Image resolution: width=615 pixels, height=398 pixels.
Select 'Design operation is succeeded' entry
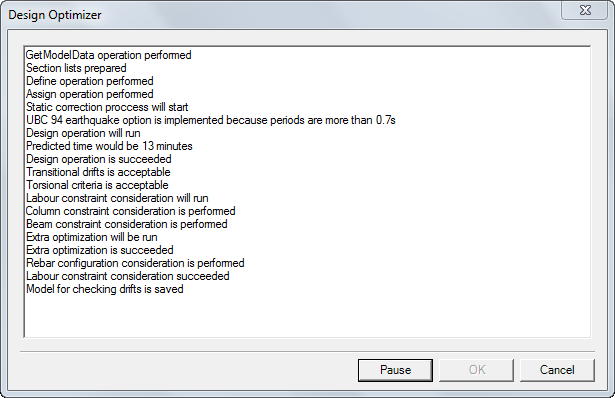(99, 158)
